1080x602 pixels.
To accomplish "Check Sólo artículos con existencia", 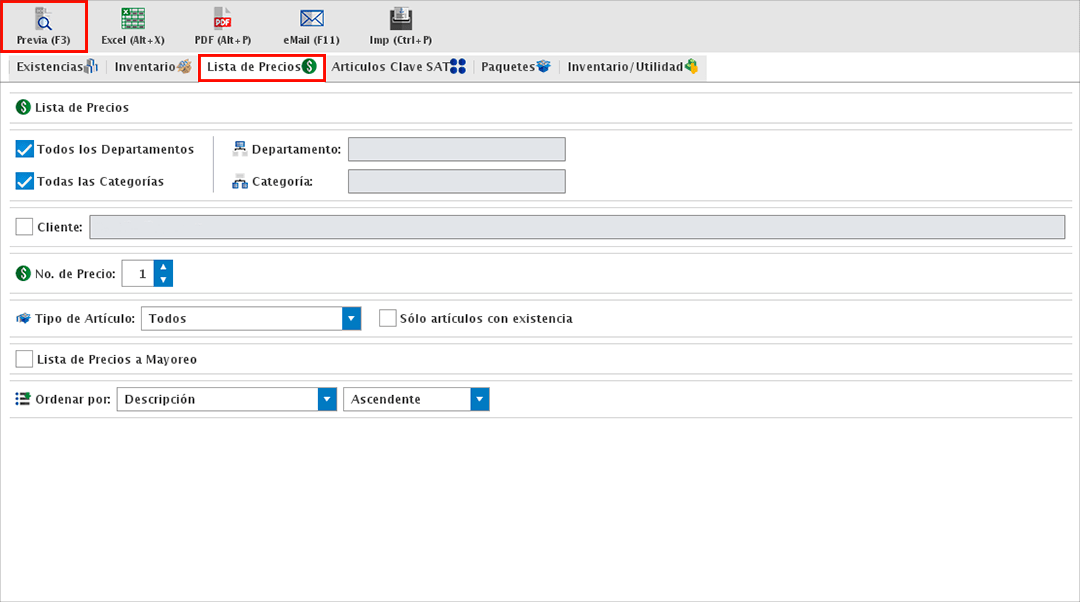I will (388, 318).
